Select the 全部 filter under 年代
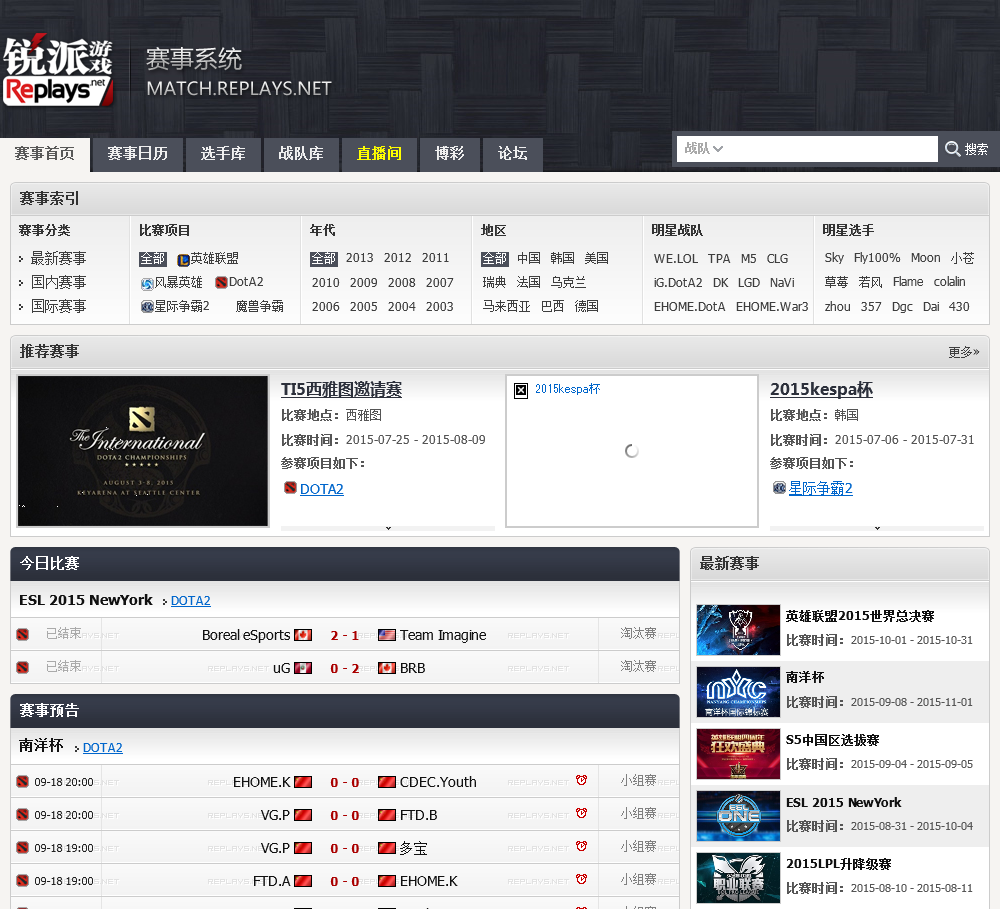The image size is (1000, 909). pyautogui.click(x=323, y=259)
